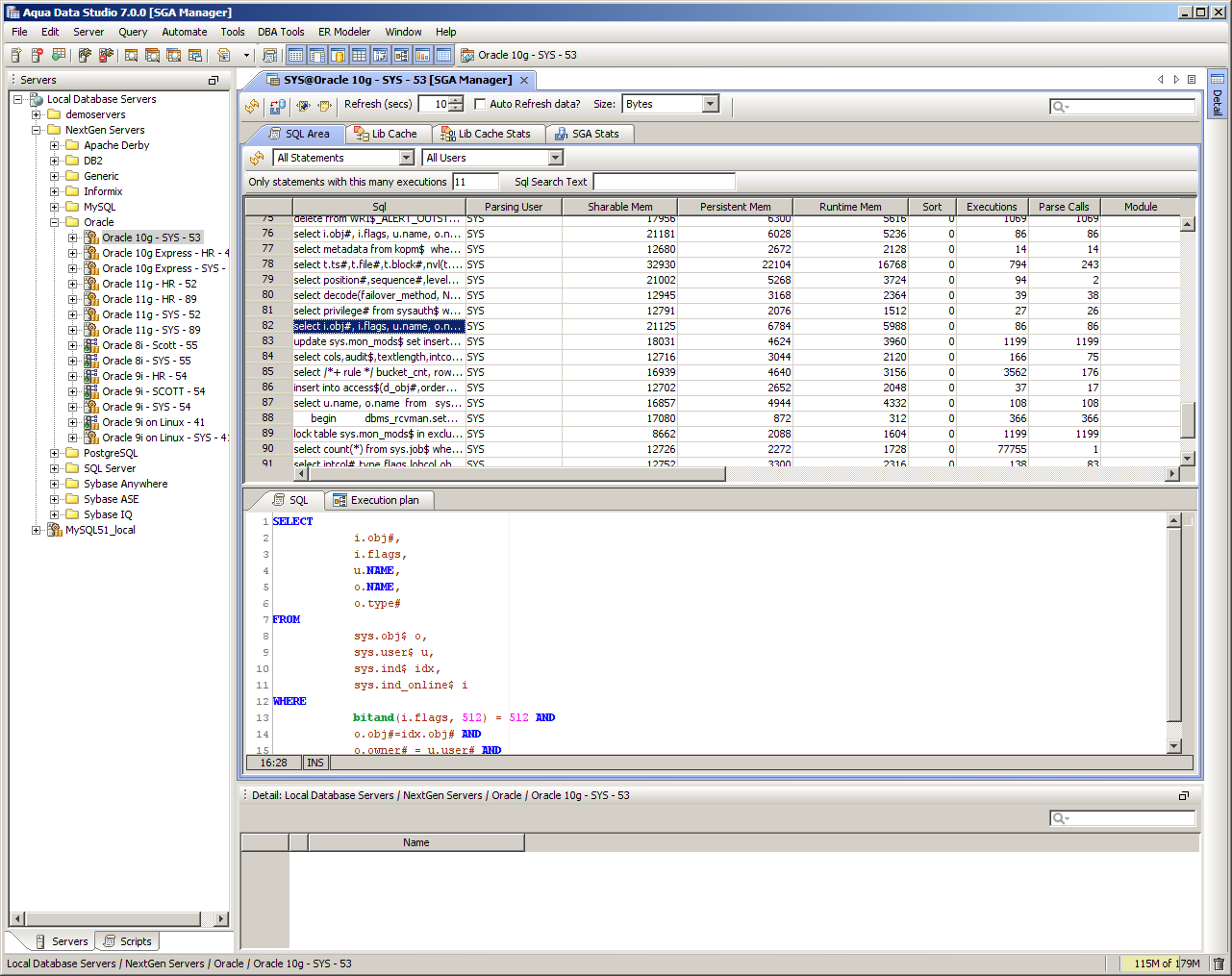Click the bar chart icon in main toolbar
1232x976 pixels.
pos(422,55)
